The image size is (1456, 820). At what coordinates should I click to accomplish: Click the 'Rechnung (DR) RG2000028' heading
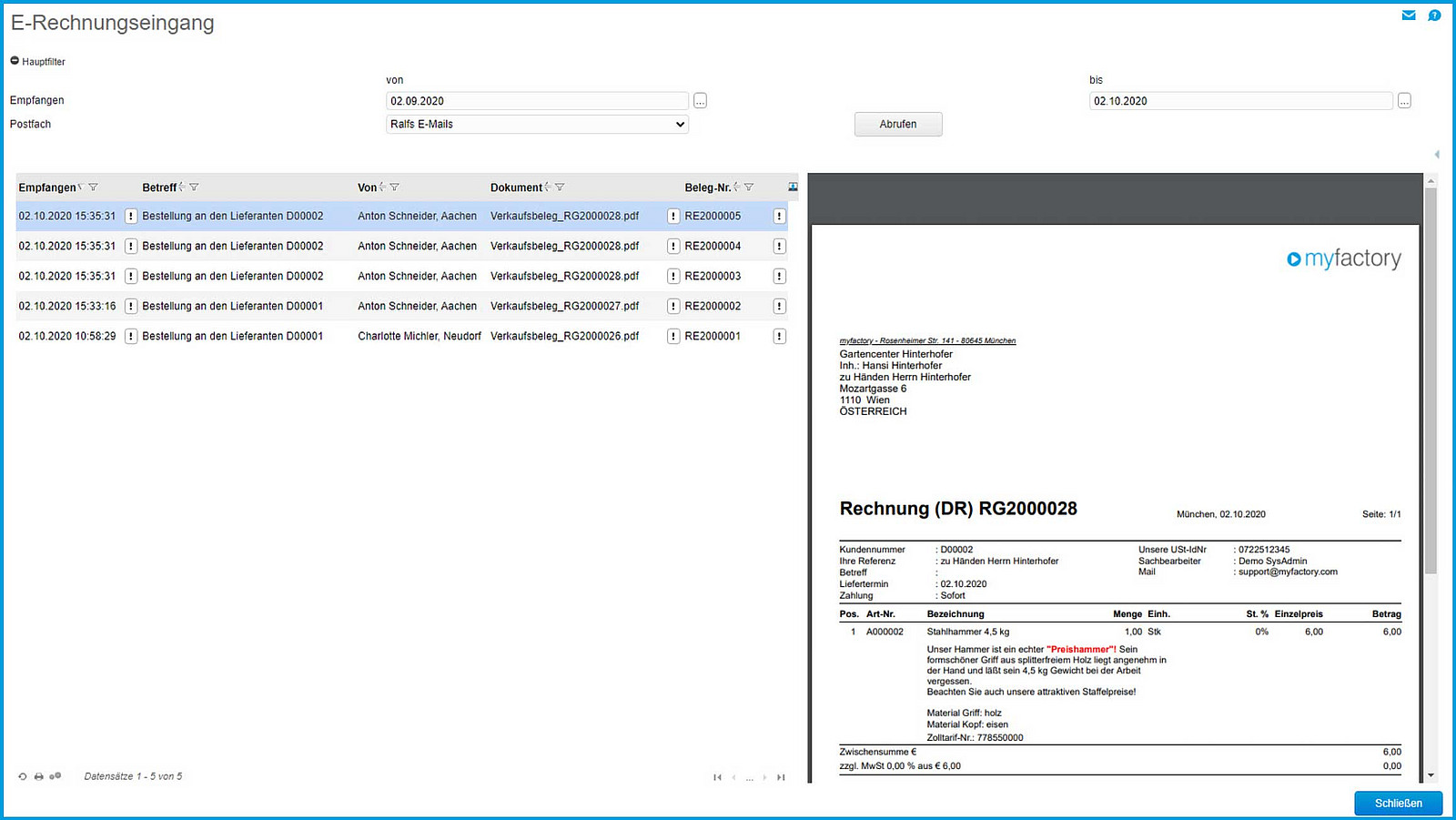958,509
